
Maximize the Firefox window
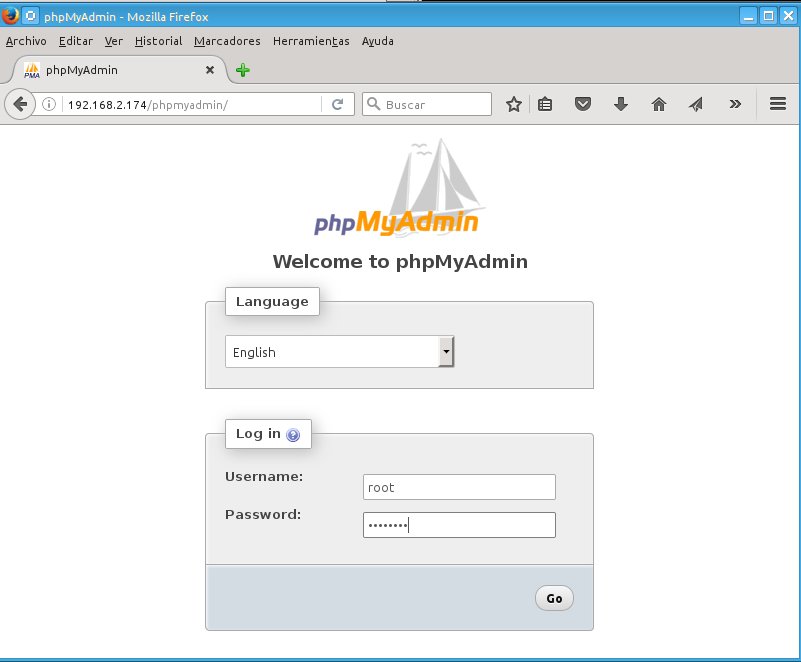(x=768, y=16)
